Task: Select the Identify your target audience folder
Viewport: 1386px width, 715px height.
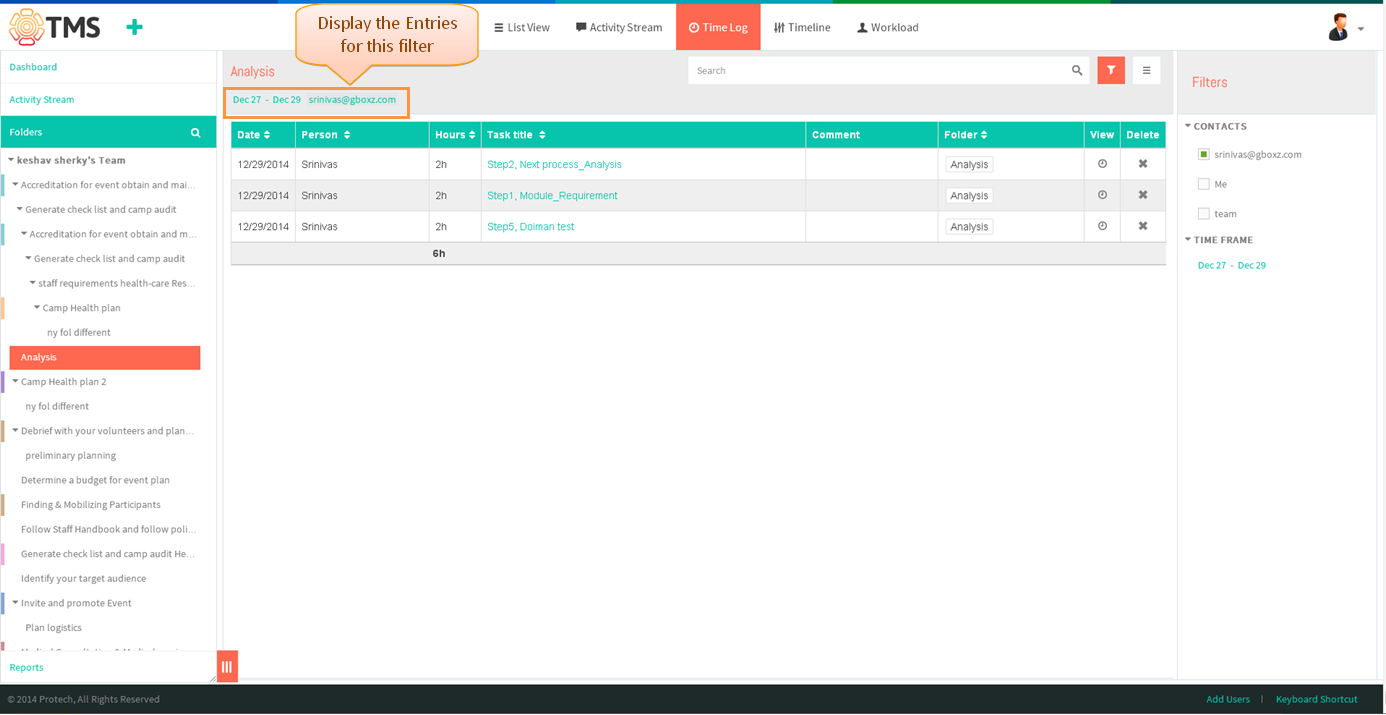Action: point(83,578)
